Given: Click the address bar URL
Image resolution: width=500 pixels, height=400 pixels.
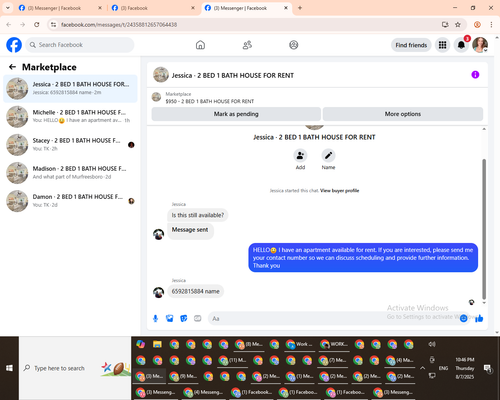Looking at the screenshot, I should coord(119,25).
